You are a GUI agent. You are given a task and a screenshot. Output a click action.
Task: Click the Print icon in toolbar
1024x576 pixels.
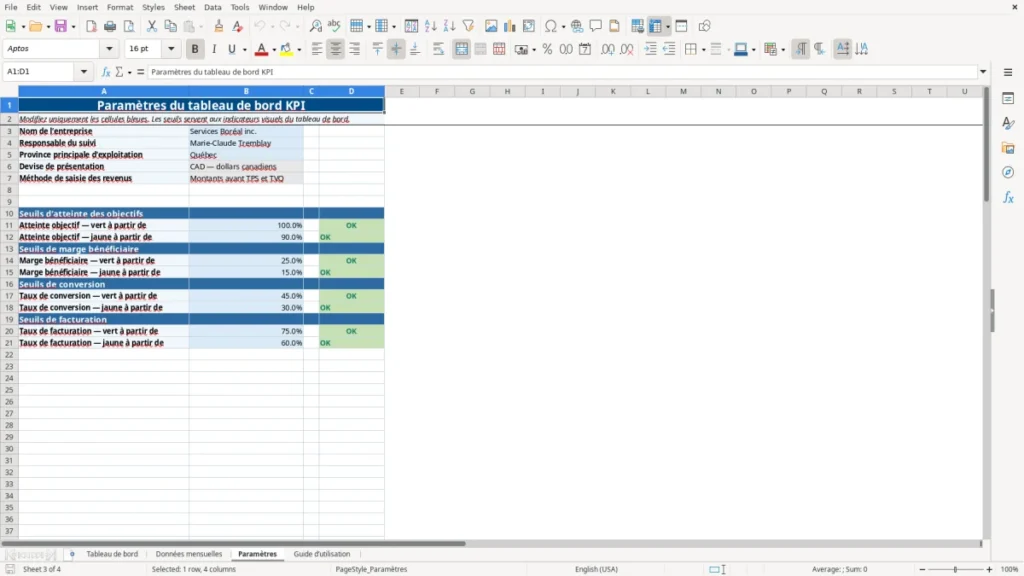110,26
